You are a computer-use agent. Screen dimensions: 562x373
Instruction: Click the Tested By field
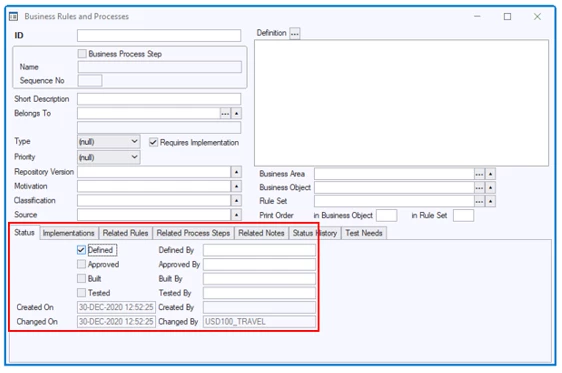[x=259, y=293]
